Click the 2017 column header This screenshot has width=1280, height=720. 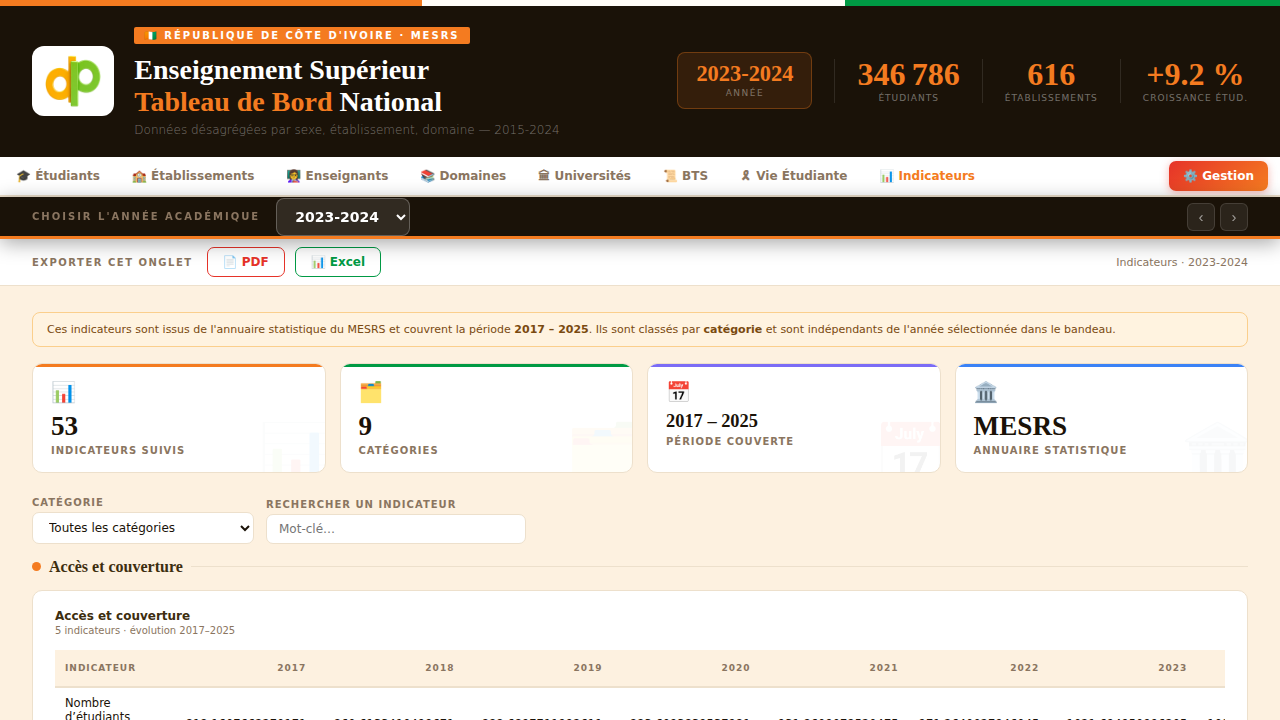pos(291,668)
